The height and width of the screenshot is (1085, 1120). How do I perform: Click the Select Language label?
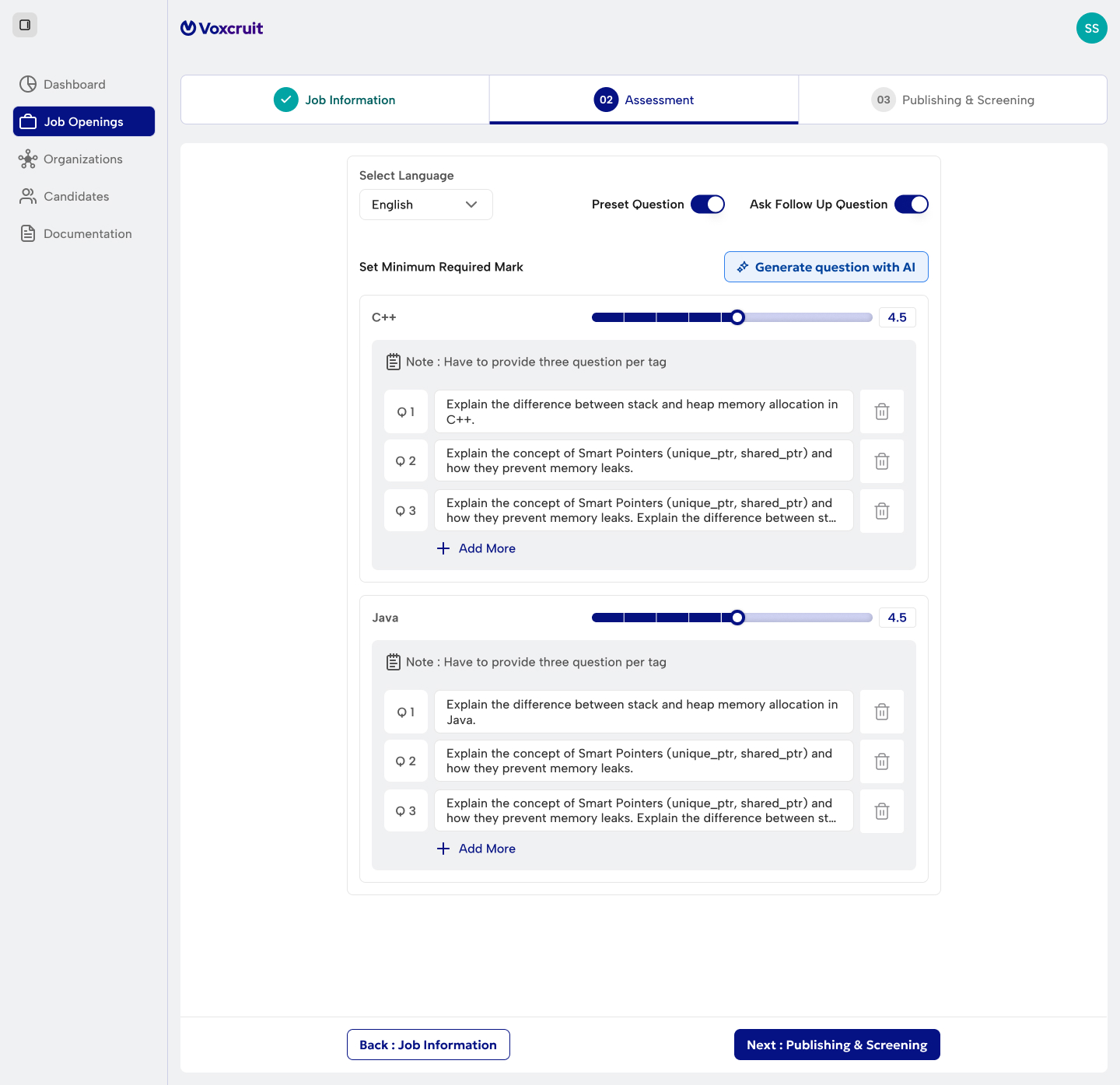click(x=407, y=176)
